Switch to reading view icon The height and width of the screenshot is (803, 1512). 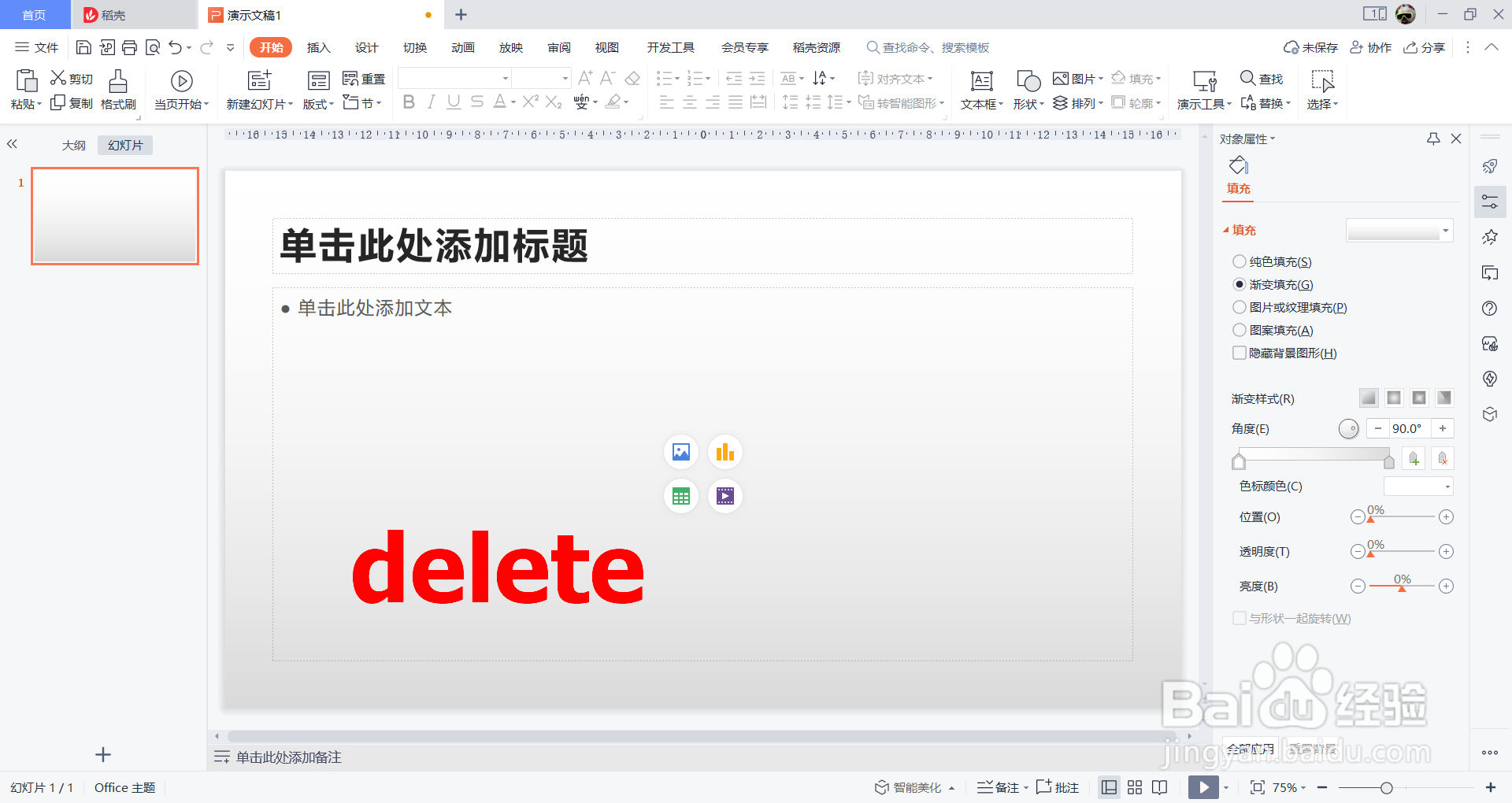point(1160,787)
